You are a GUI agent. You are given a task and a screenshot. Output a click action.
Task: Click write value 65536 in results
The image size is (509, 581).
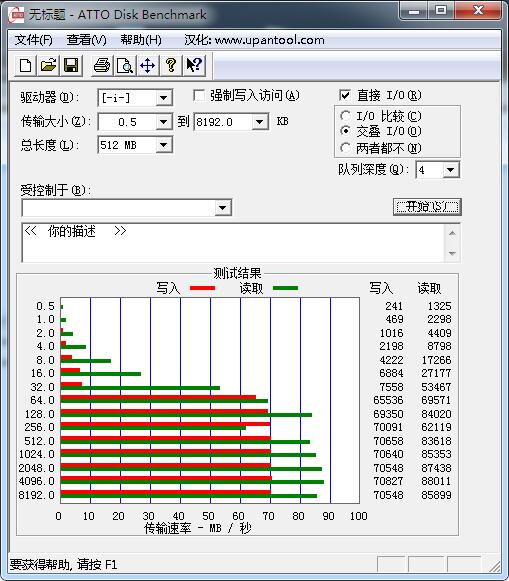[x=388, y=400]
